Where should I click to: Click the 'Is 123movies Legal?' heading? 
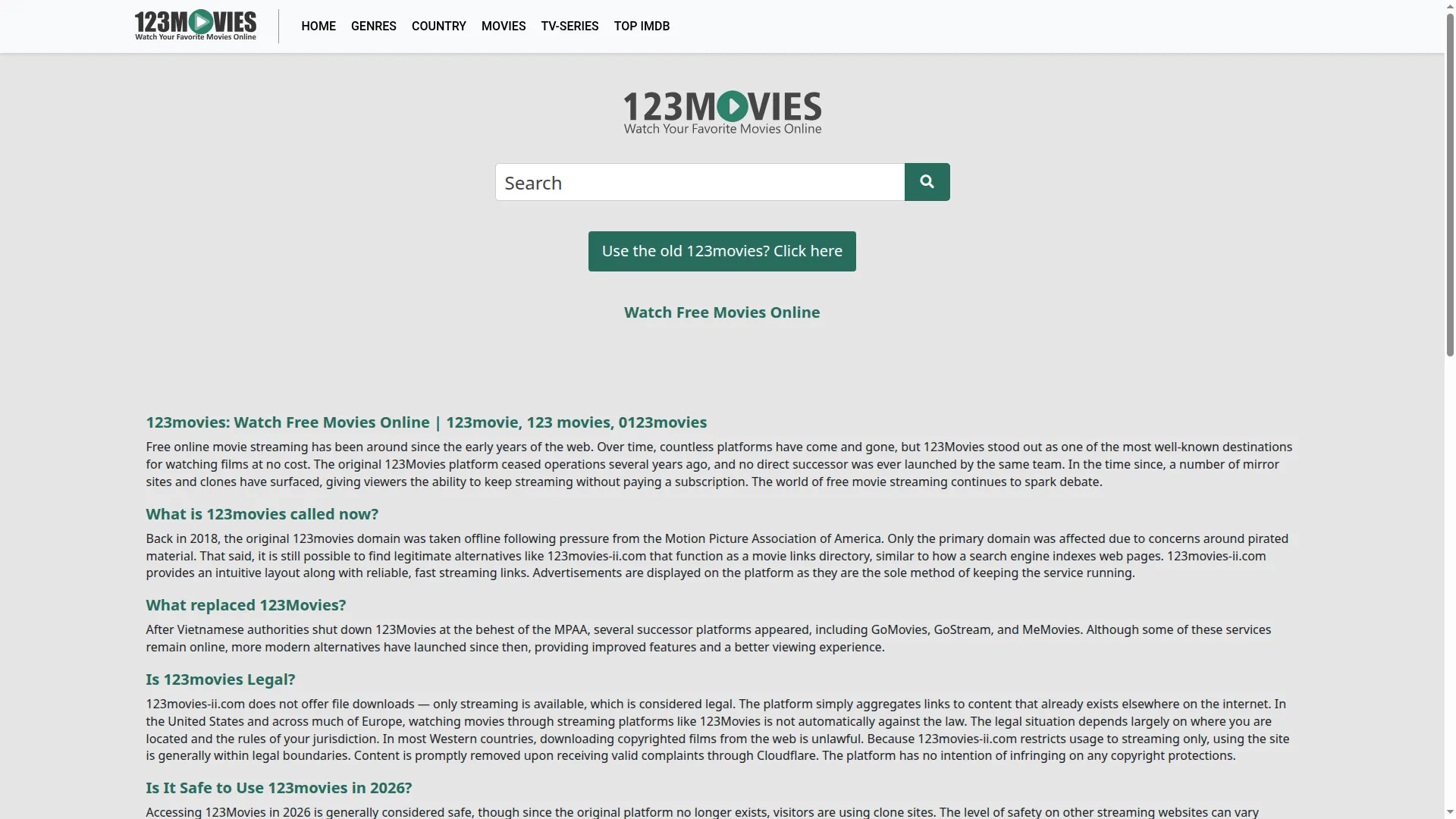[221, 679]
